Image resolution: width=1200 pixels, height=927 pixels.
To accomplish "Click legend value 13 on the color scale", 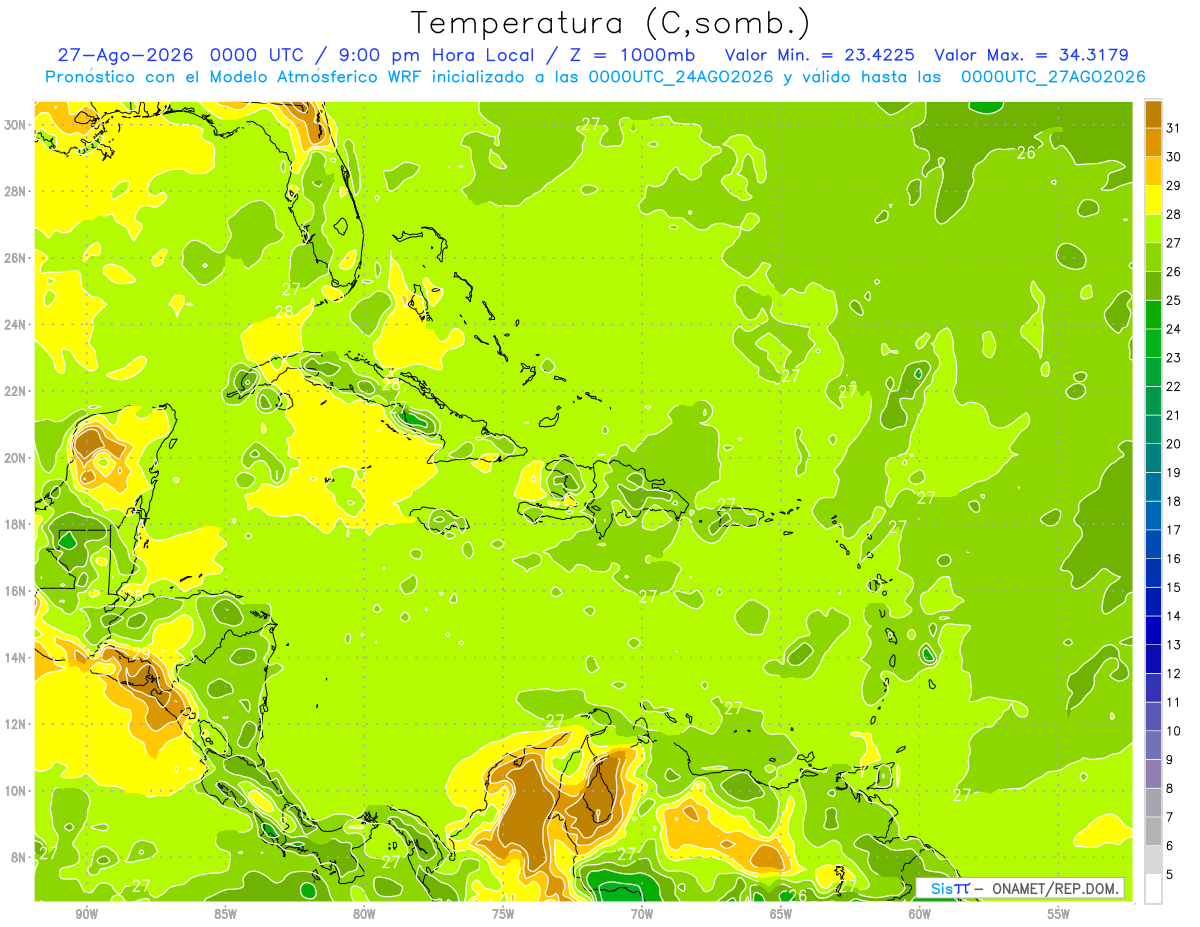I will (x=1174, y=644).
